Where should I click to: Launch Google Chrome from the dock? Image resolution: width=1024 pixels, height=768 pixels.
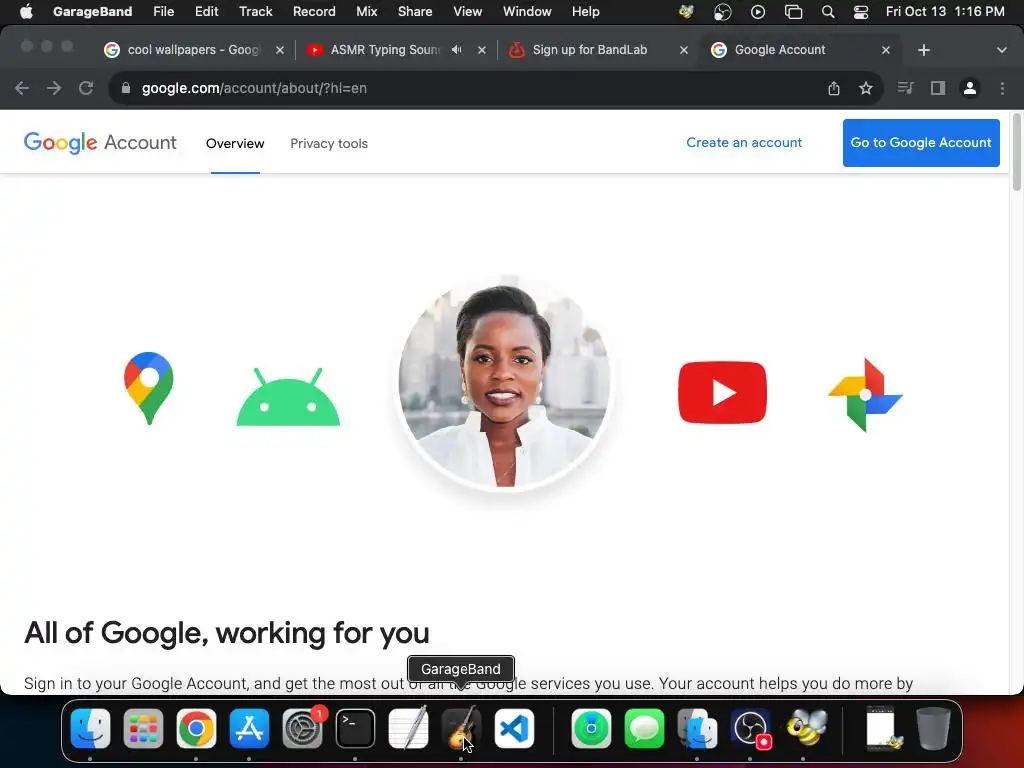196,728
